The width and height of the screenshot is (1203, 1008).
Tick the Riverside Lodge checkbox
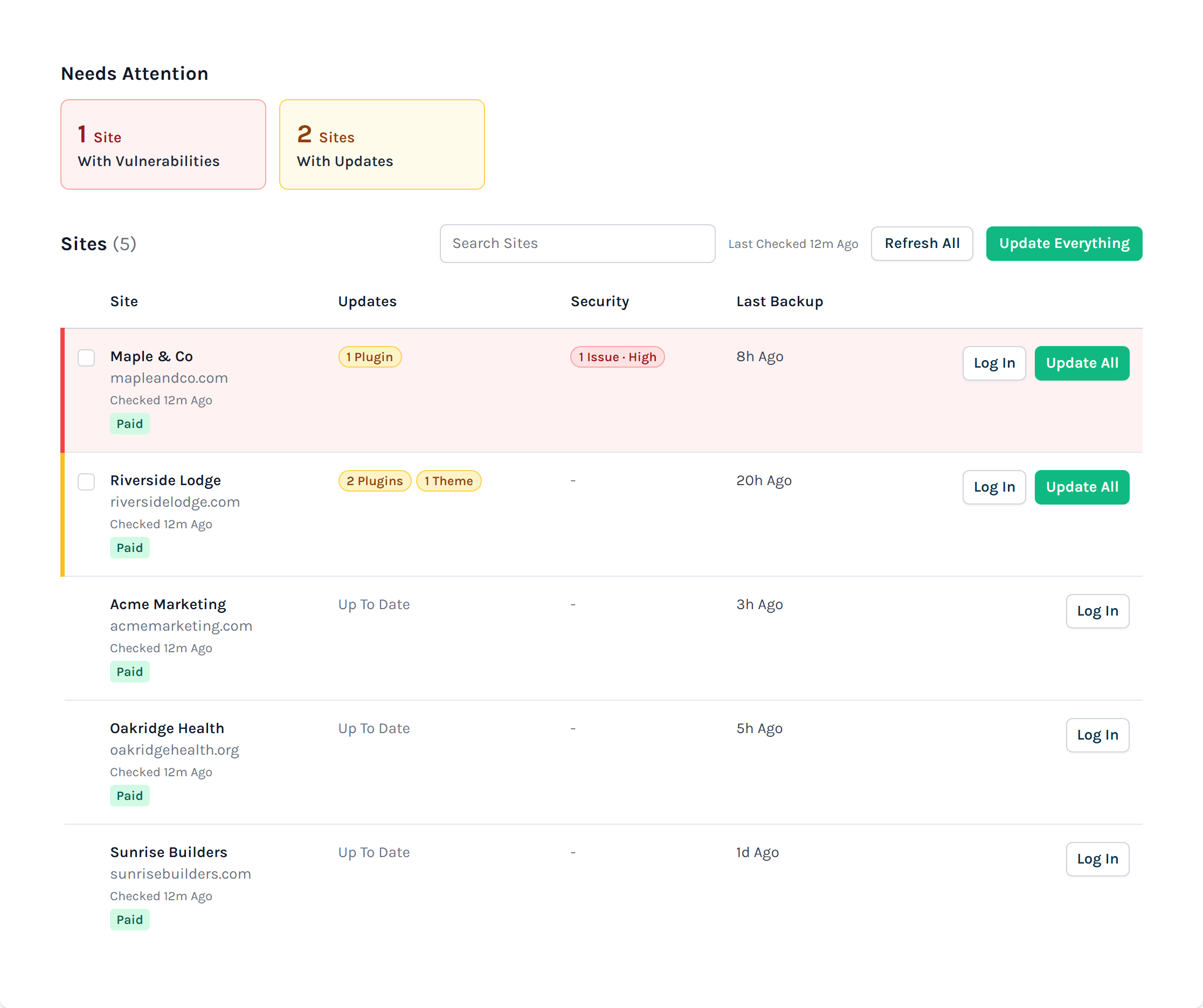(86, 481)
